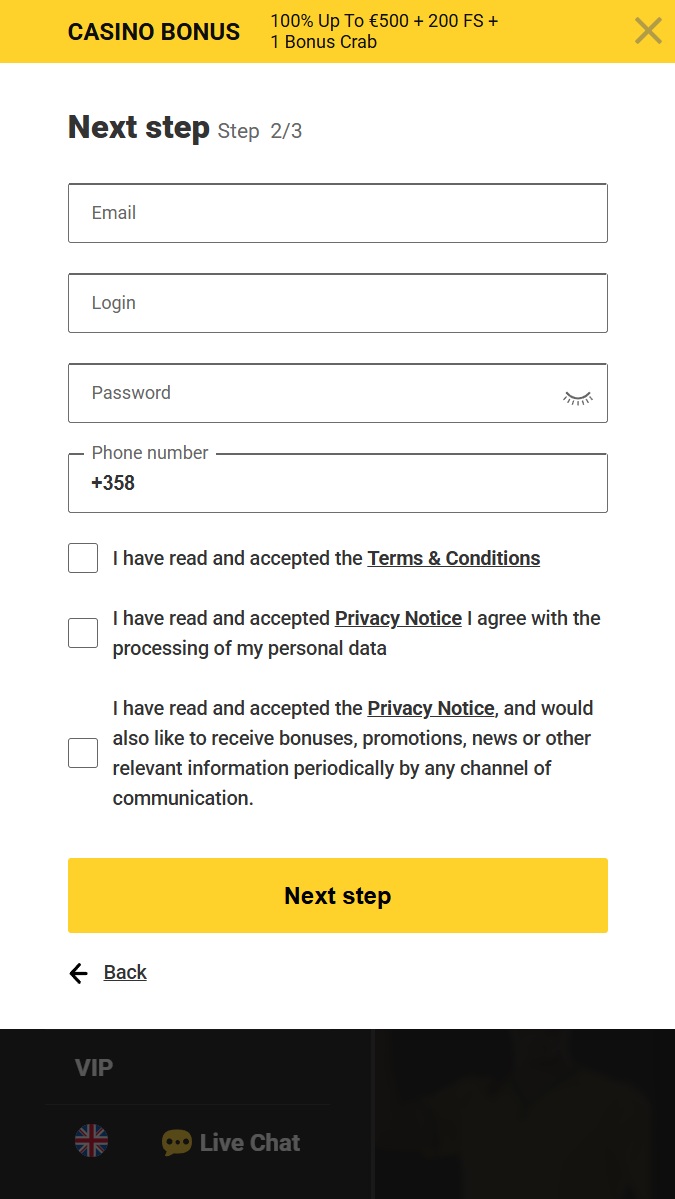Select the VIP menu item
This screenshot has width=675, height=1199.
[x=93, y=1066]
